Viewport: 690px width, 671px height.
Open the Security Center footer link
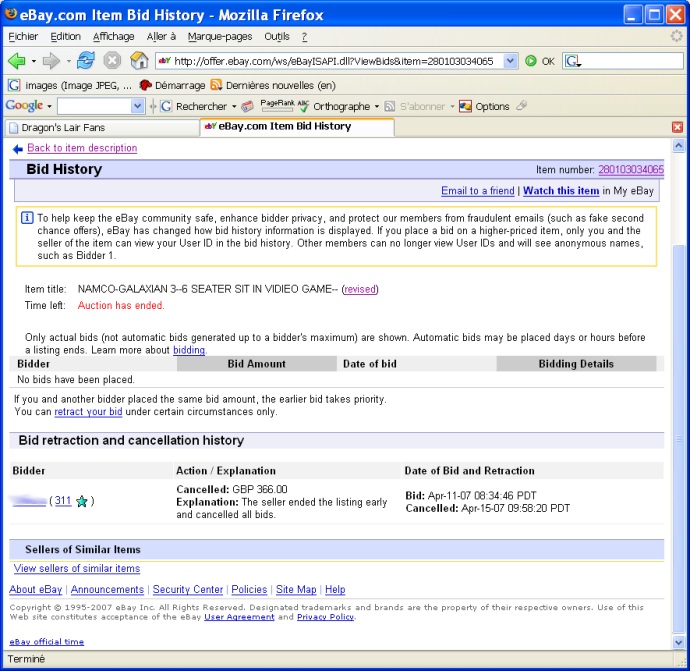(x=188, y=590)
